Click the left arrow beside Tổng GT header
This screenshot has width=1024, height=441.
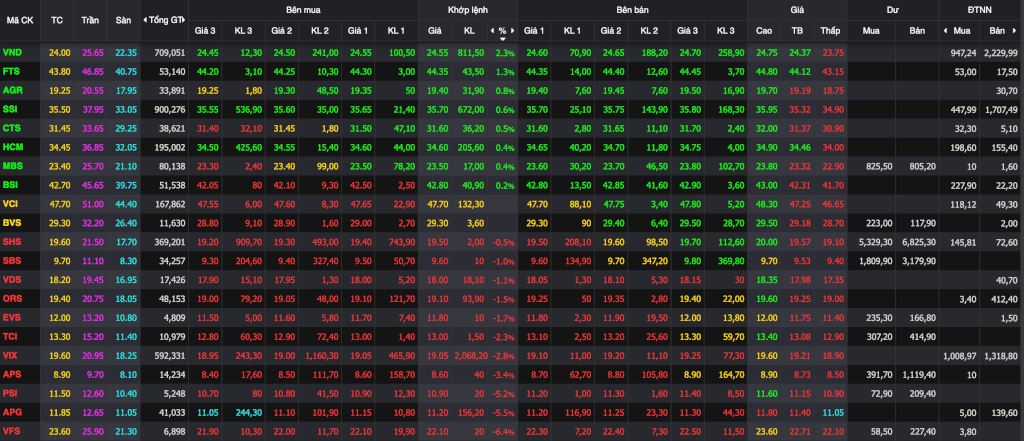[144, 20]
